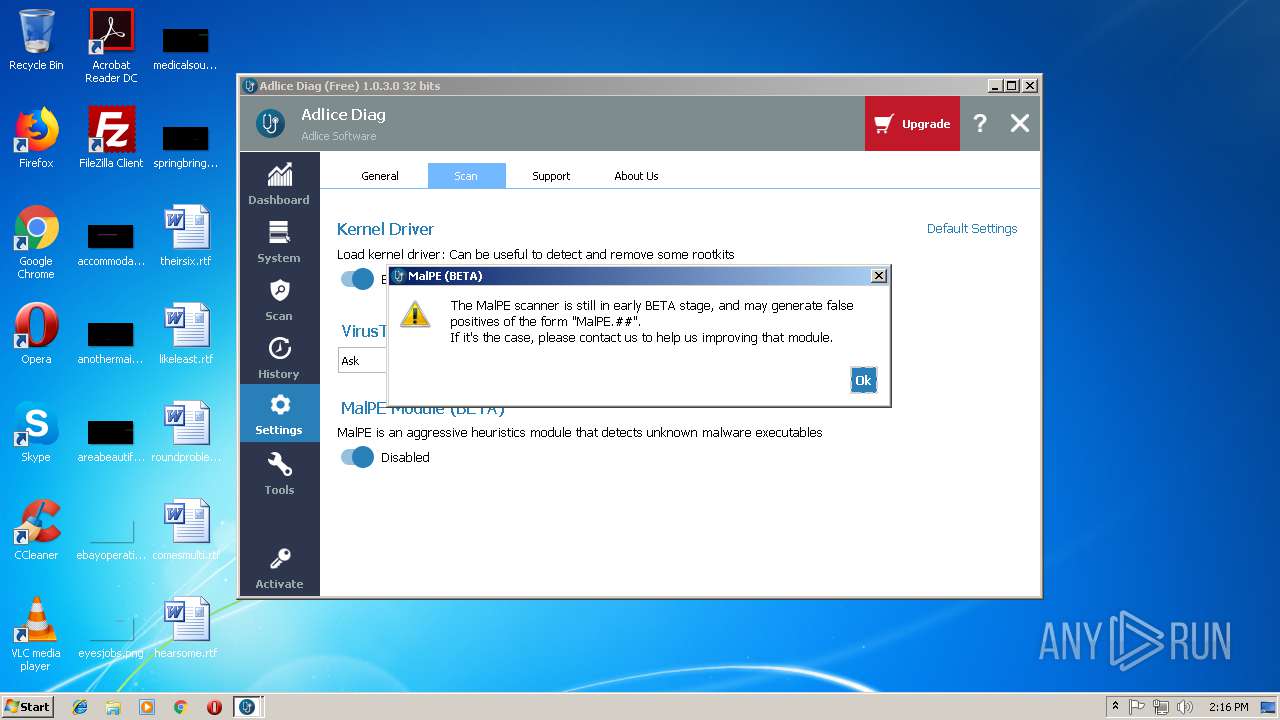Switch to the Support settings tab
The image size is (1280, 720).
tap(551, 176)
